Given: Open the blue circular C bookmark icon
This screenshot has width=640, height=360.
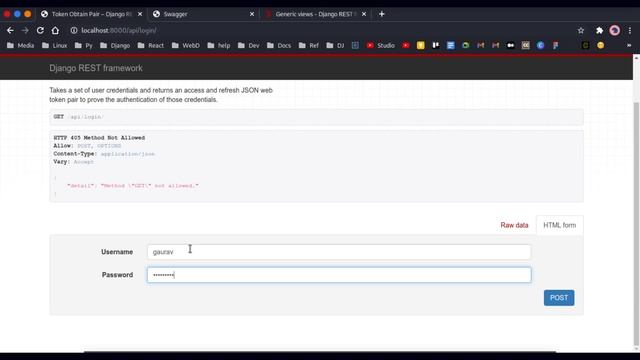Looking at the screenshot, I should point(540,45).
